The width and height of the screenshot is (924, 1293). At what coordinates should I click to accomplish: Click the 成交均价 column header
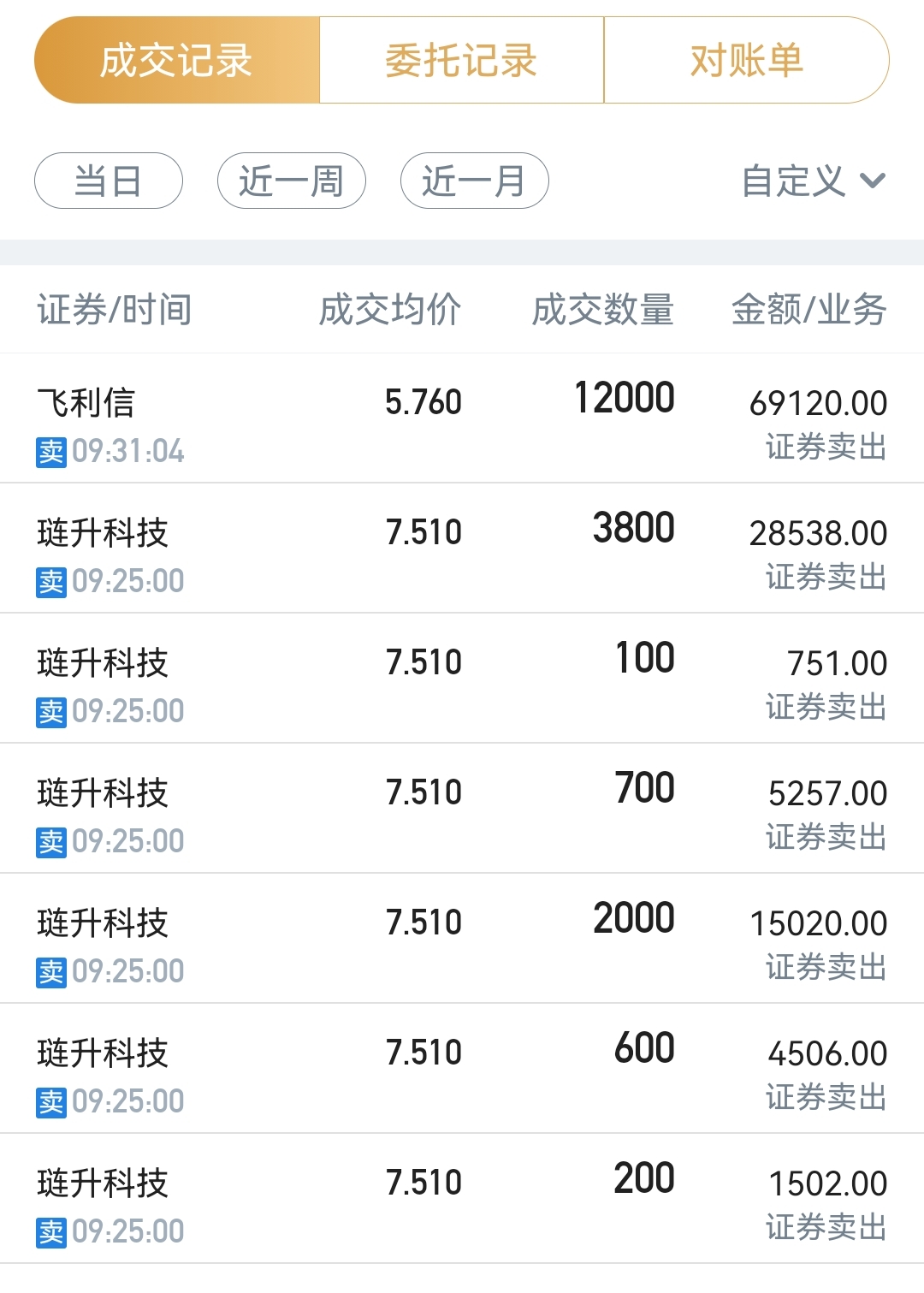(390, 309)
